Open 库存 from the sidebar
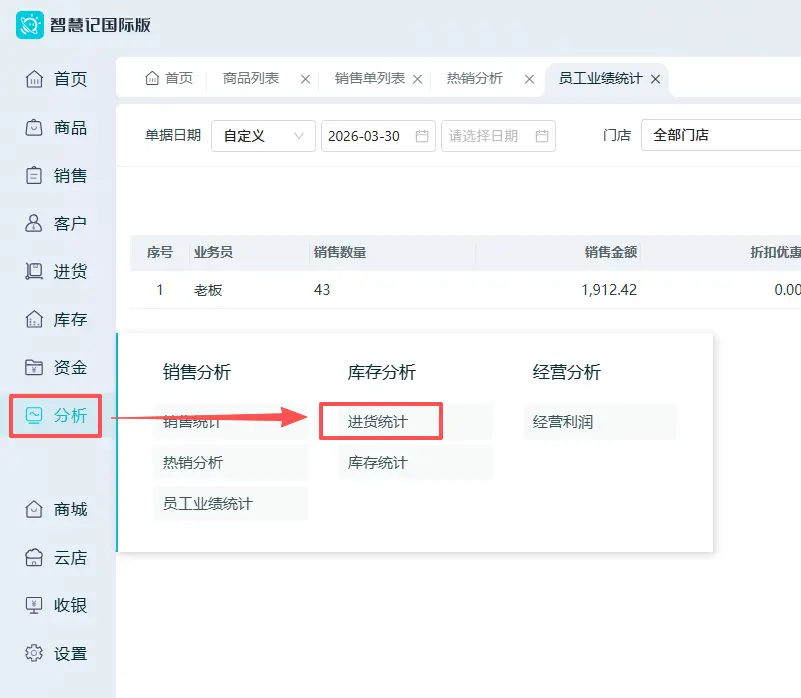 tap(56, 319)
